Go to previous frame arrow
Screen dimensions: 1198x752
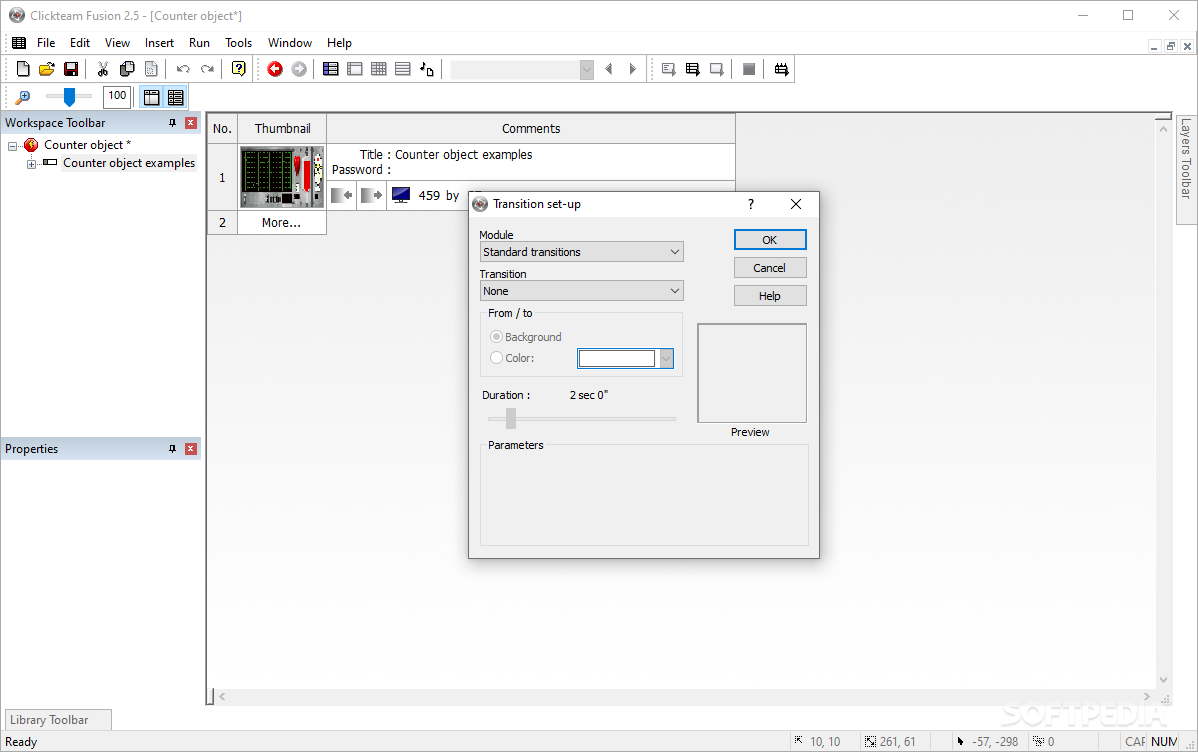click(609, 70)
